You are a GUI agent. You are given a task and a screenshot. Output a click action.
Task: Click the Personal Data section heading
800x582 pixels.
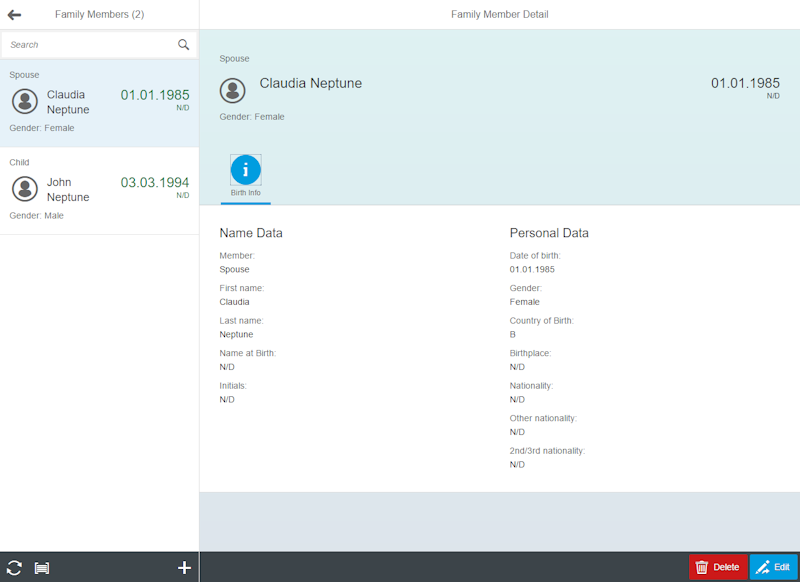pyautogui.click(x=549, y=233)
